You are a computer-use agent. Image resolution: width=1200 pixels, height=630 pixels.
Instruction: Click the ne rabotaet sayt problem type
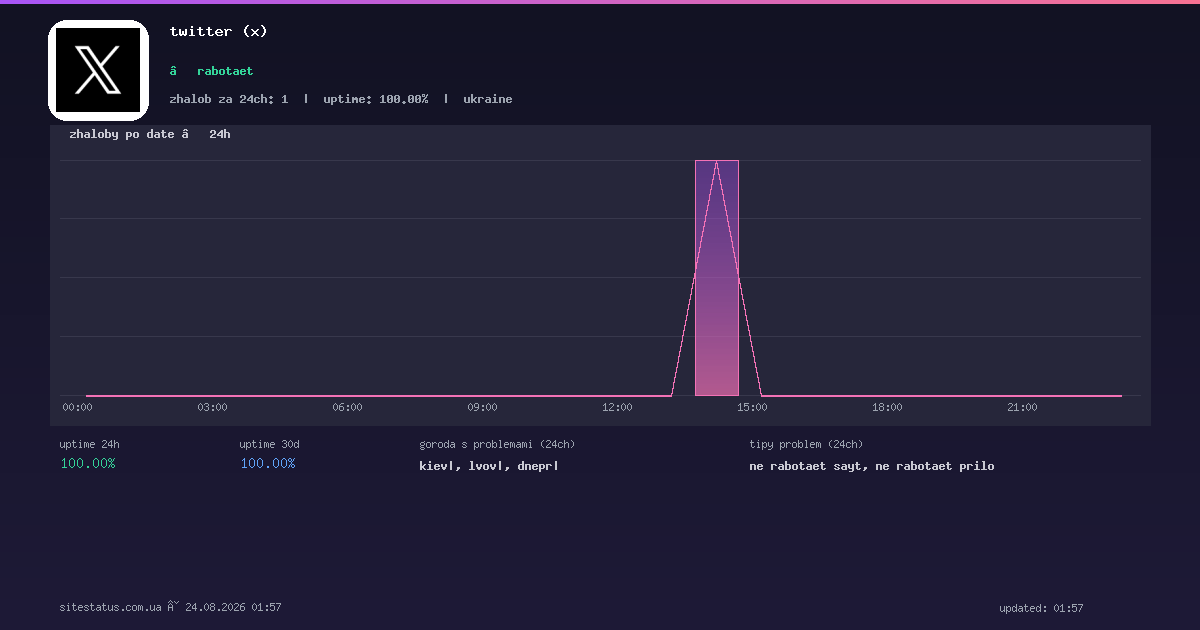(x=808, y=466)
